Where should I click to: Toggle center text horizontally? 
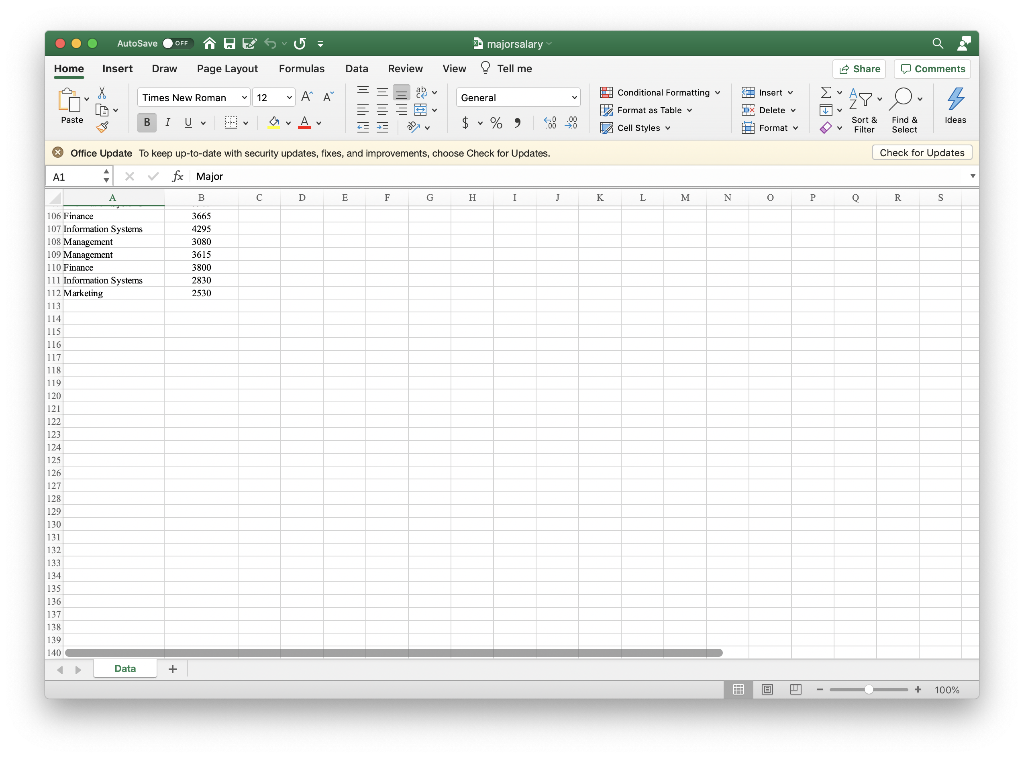click(382, 110)
